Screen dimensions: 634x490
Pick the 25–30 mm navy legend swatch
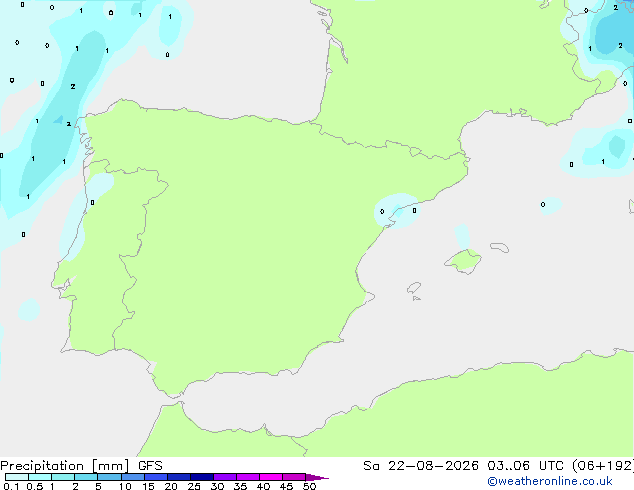(201, 477)
